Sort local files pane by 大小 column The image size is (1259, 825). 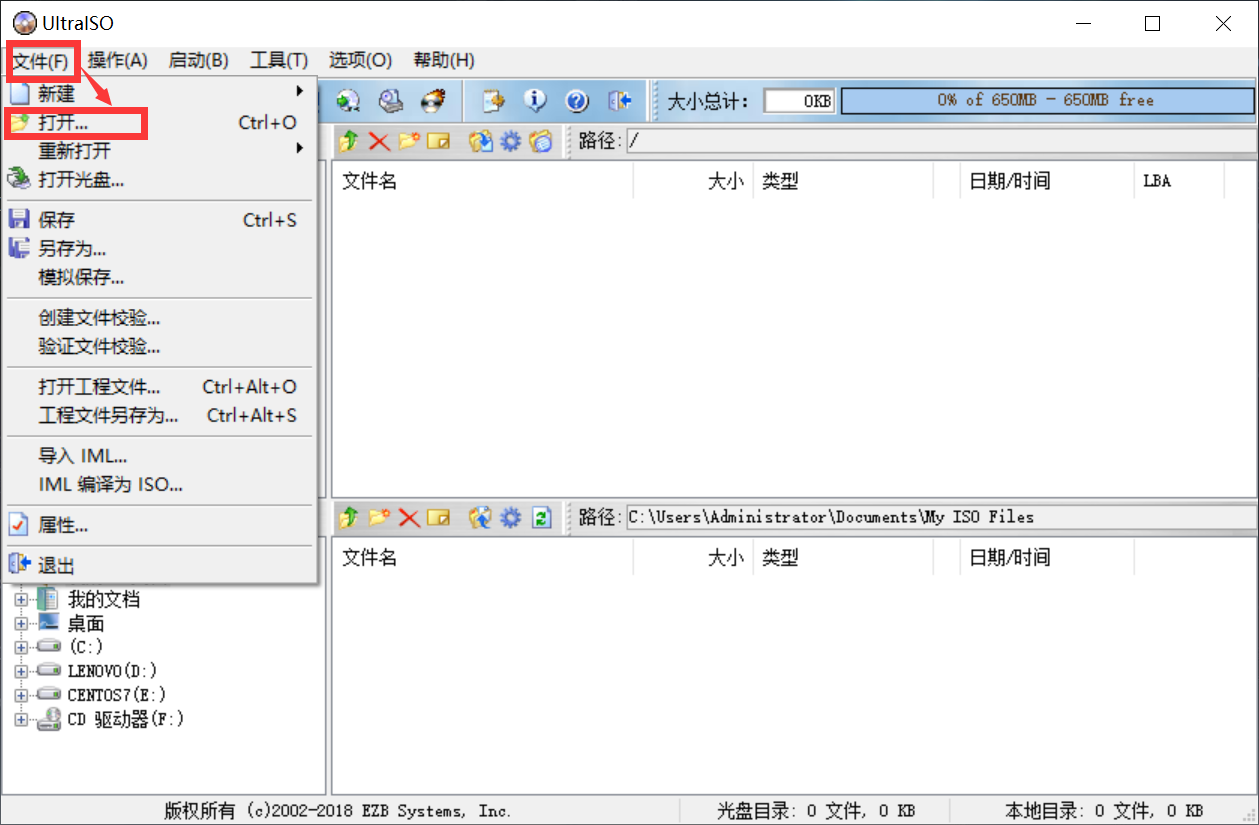tap(694, 557)
